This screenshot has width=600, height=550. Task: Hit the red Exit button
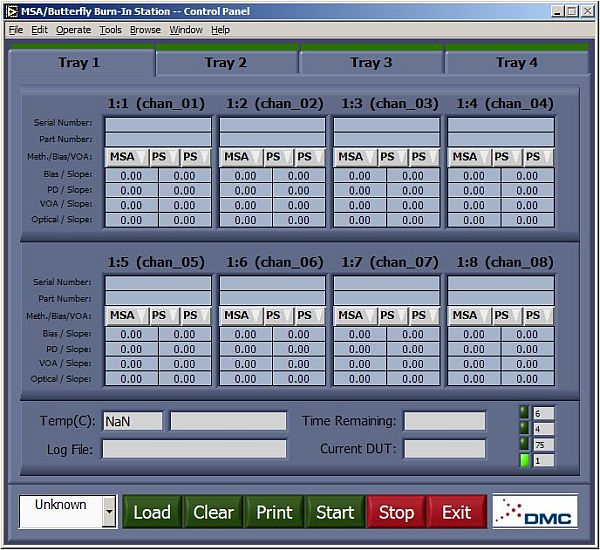coord(457,512)
